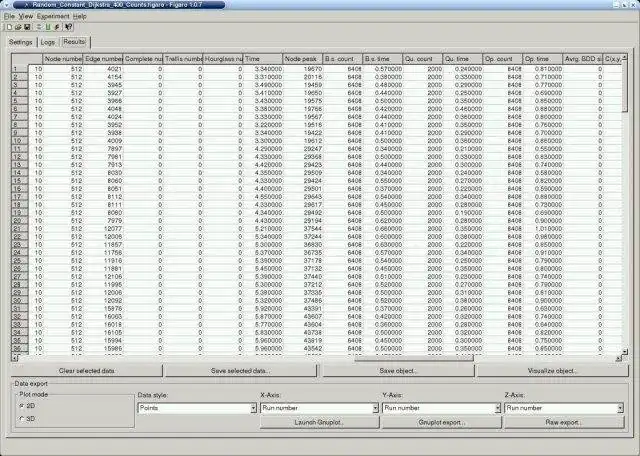Click the title bar window menu icon
This screenshot has width=640, height=456.
point(6,5)
